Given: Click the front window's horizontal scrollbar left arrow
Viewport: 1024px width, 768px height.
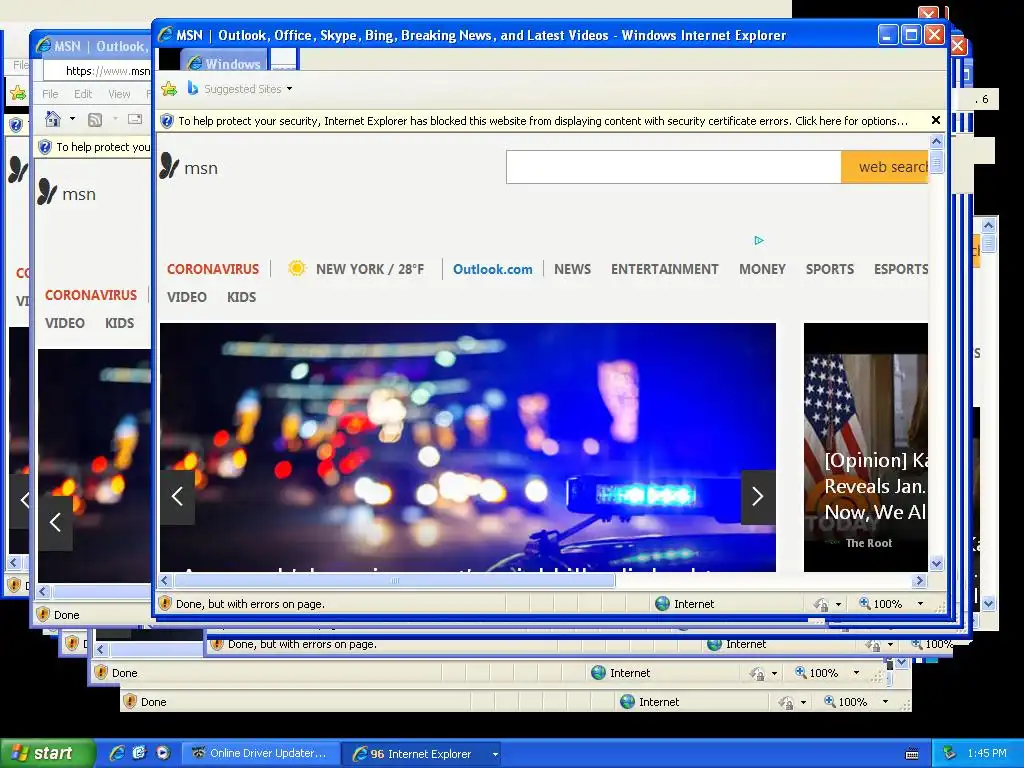Looking at the screenshot, I should point(165,580).
